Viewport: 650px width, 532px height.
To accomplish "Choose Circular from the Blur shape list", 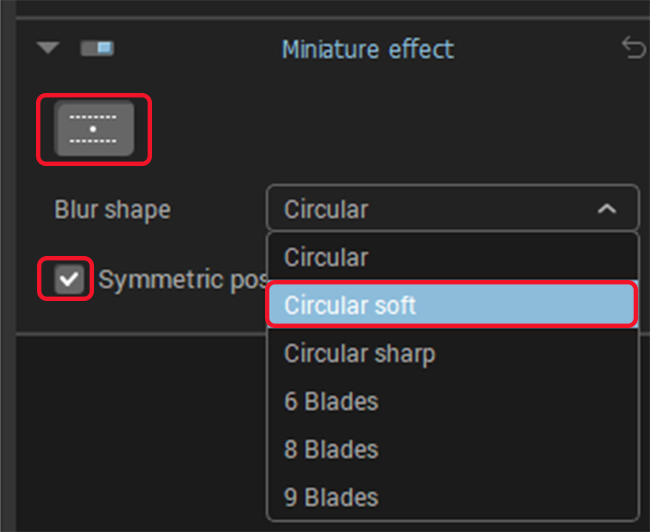I will click(326, 257).
